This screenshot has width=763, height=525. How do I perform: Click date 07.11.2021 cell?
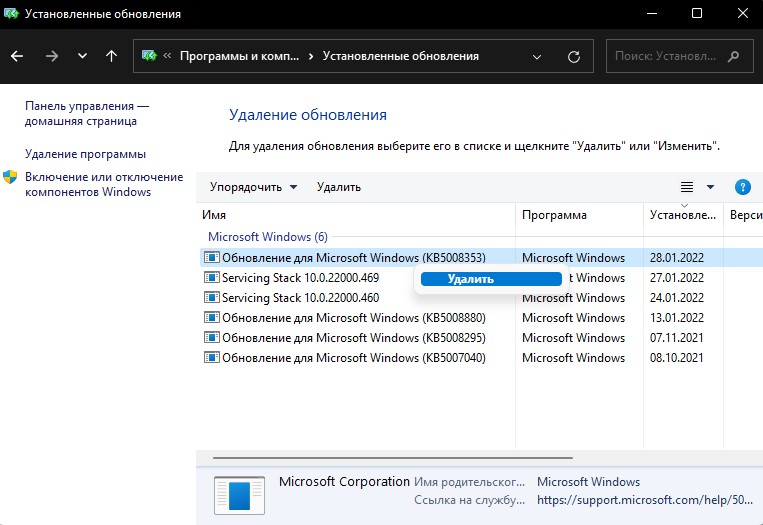coord(677,338)
